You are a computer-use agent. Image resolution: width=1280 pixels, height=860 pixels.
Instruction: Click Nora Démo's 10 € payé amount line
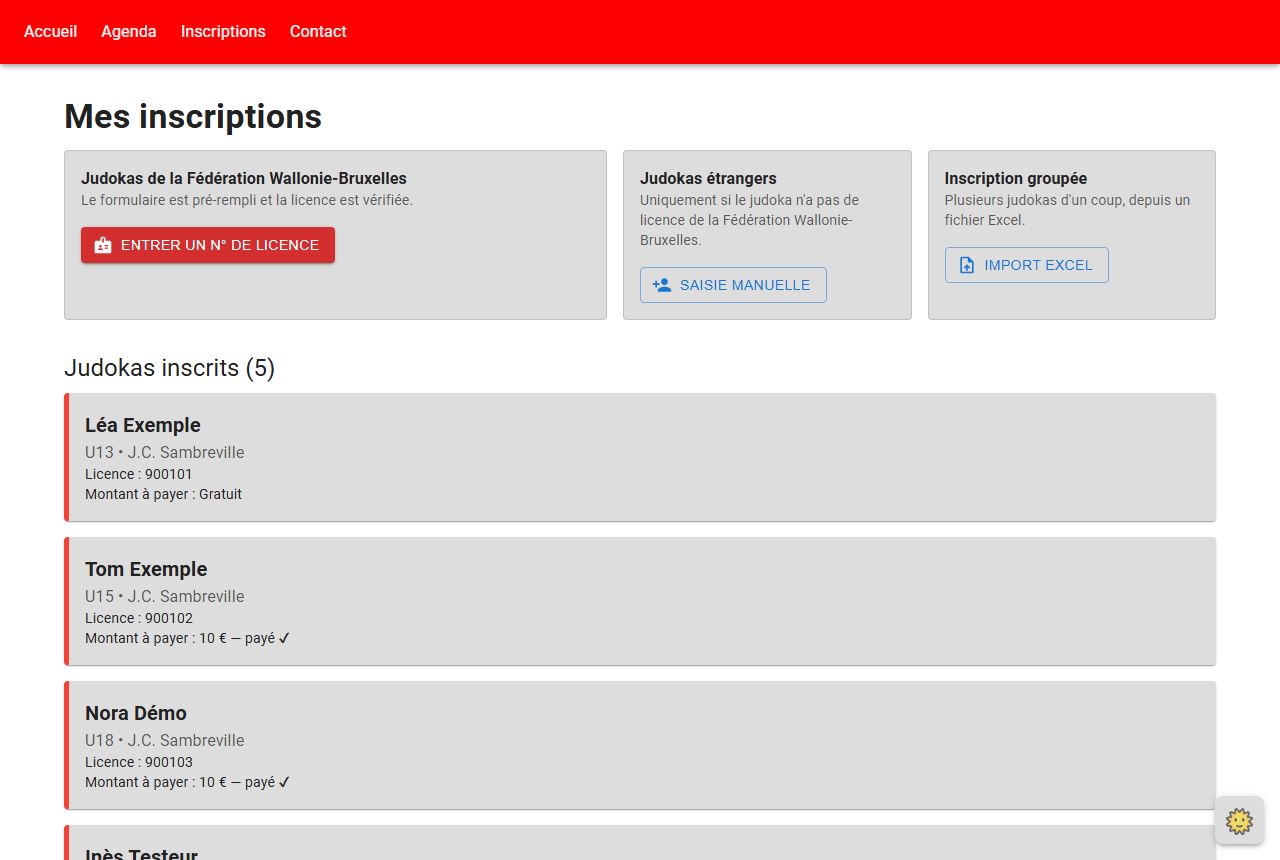pos(188,782)
